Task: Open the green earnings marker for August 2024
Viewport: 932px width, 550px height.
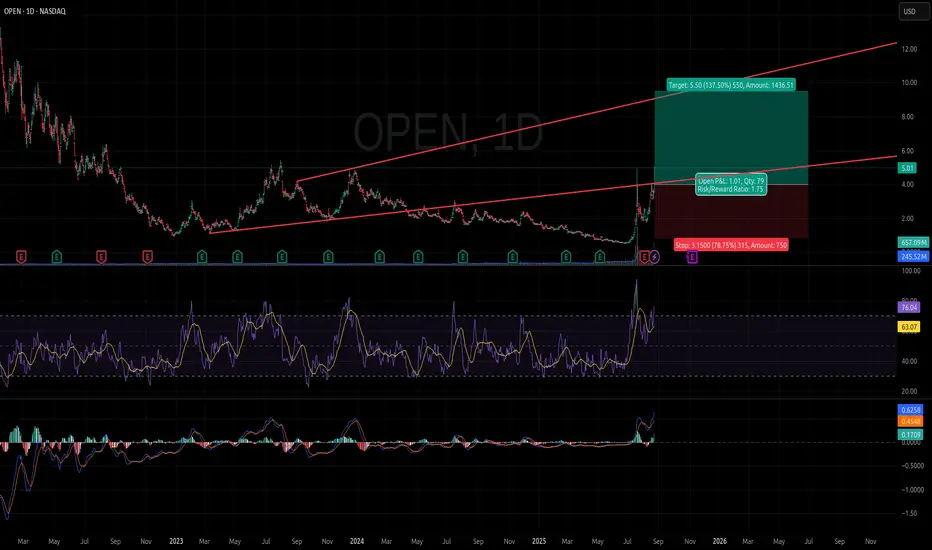Action: pyautogui.click(x=462, y=257)
